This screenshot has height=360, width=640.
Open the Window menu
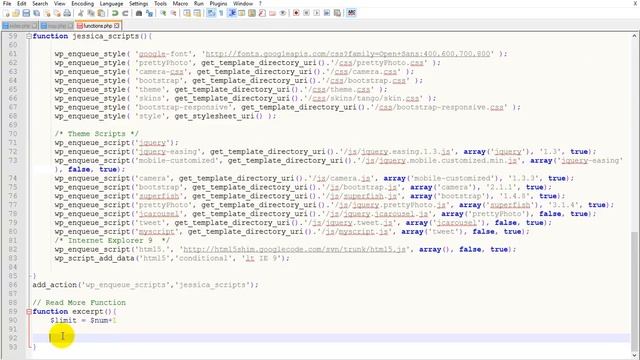pyautogui.click(x=243, y=3)
